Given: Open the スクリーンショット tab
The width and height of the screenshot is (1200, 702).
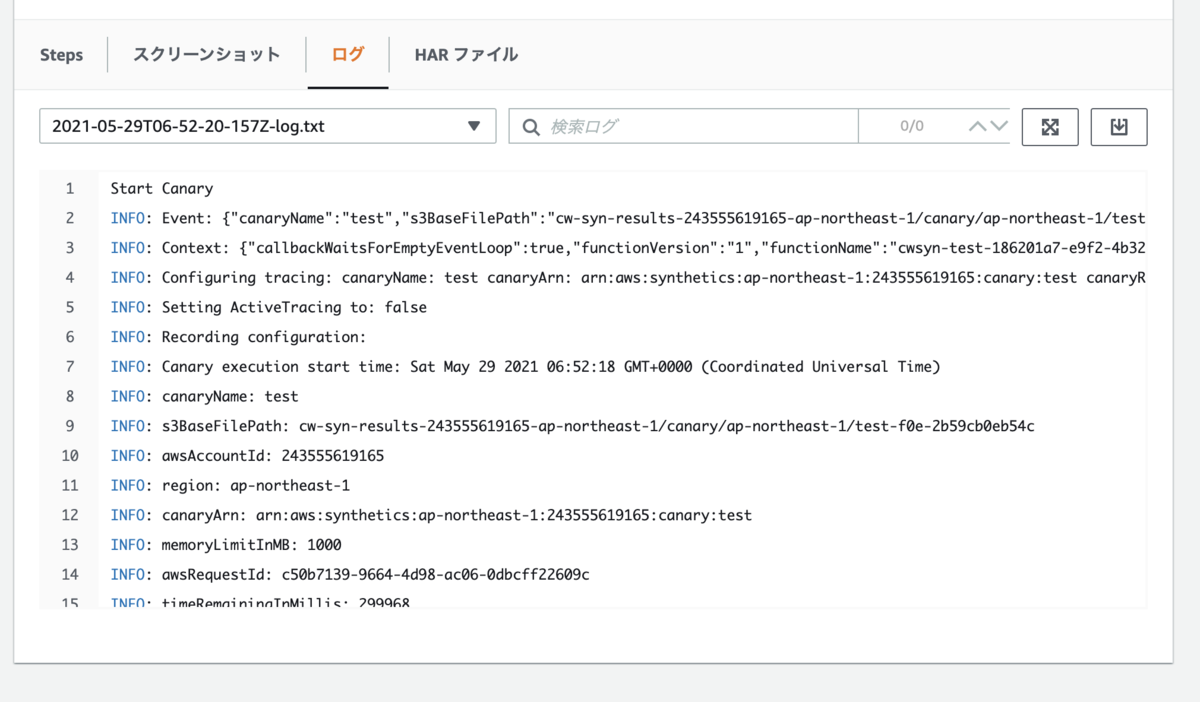Looking at the screenshot, I should tap(206, 55).
